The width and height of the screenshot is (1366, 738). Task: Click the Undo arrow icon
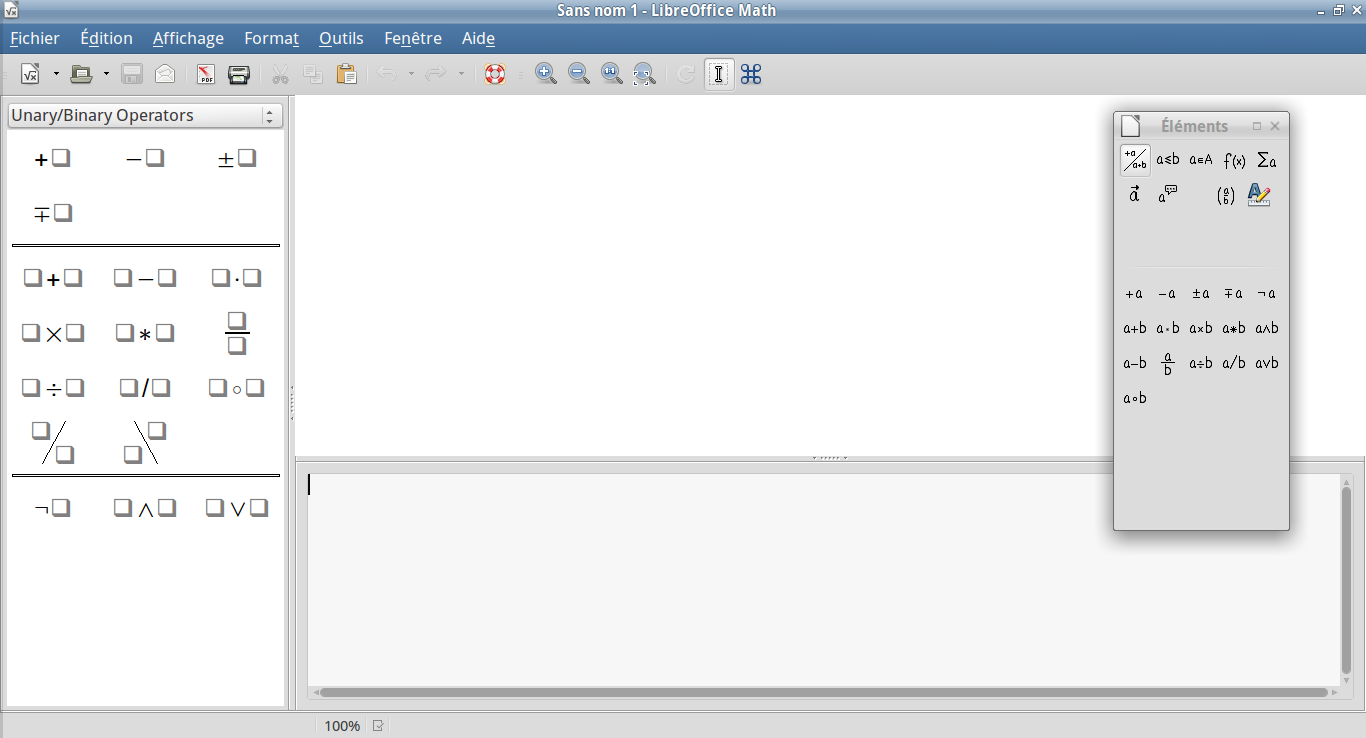click(387, 74)
